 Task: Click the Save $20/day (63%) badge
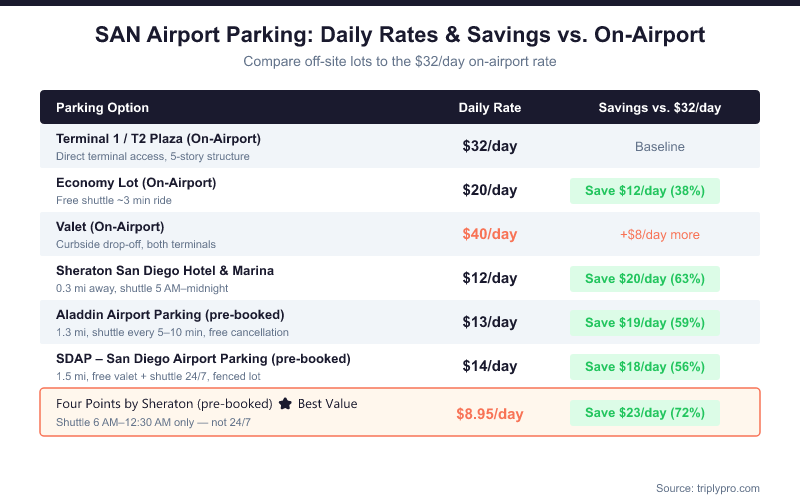pos(645,279)
